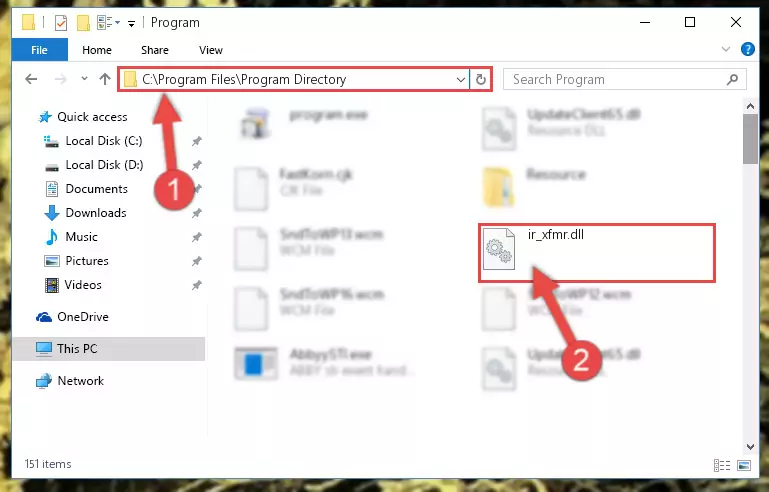
Task: Go back using the Back arrow
Action: click(x=31, y=79)
